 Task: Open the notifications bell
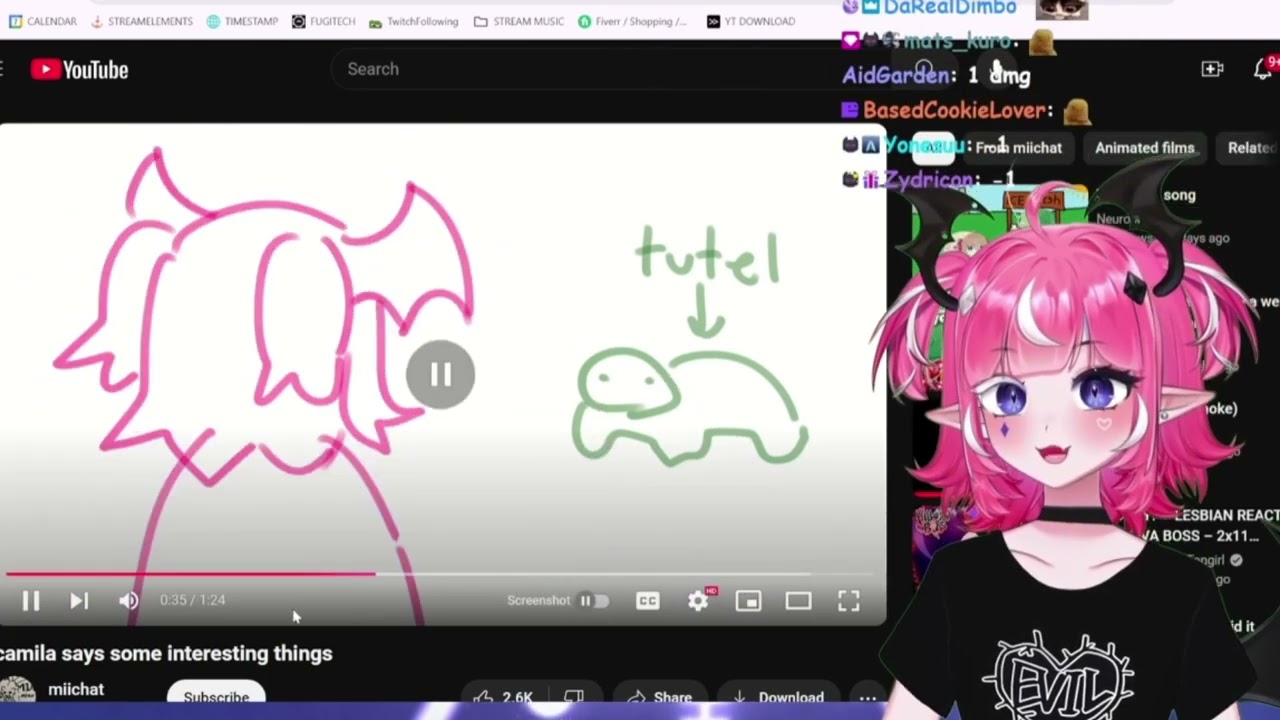click(1263, 69)
